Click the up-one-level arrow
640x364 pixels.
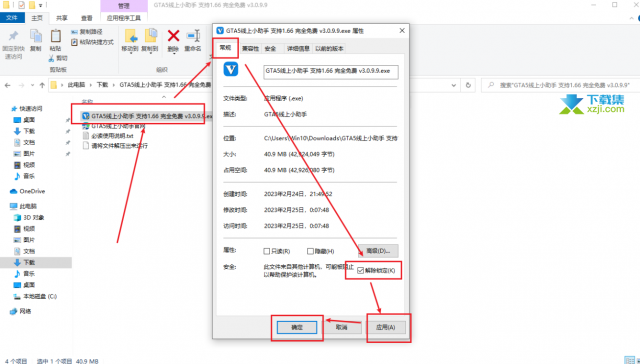pyautogui.click(x=42, y=85)
